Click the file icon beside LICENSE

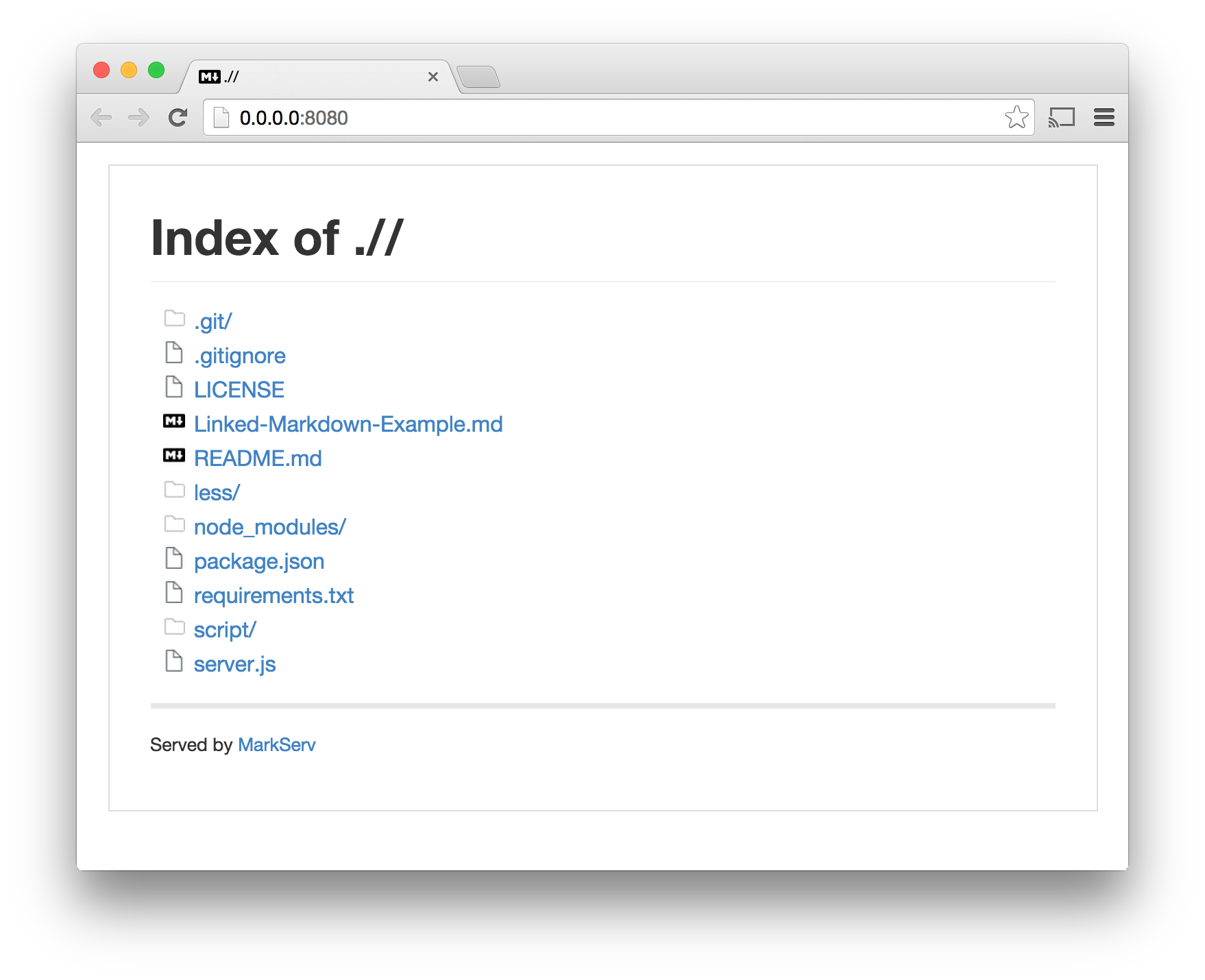coord(174,387)
